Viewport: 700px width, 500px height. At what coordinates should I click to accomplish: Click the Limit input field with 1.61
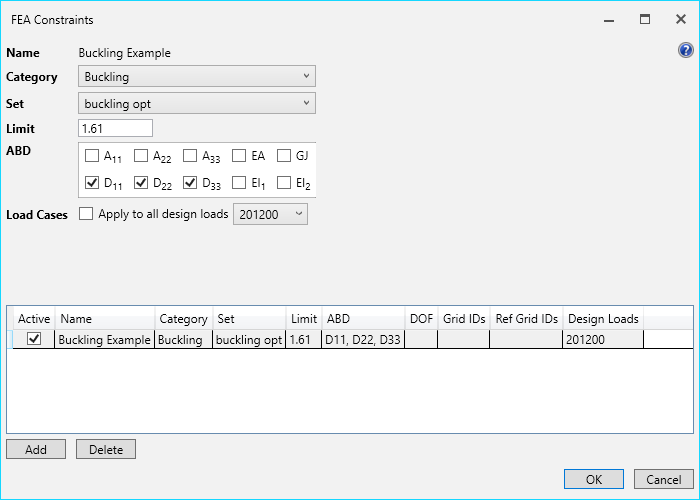click(x=115, y=128)
